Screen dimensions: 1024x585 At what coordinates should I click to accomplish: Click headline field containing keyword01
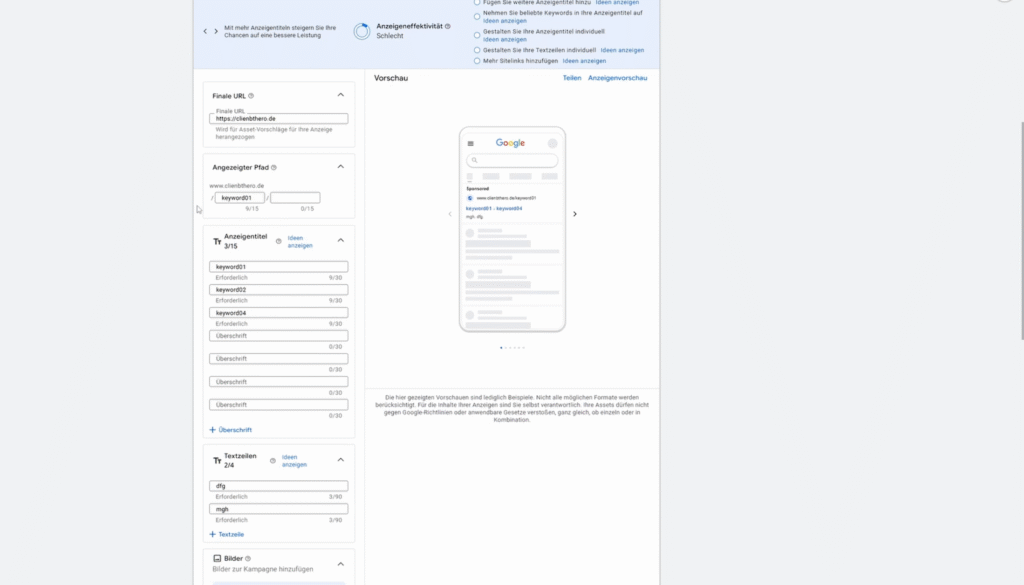(x=279, y=267)
